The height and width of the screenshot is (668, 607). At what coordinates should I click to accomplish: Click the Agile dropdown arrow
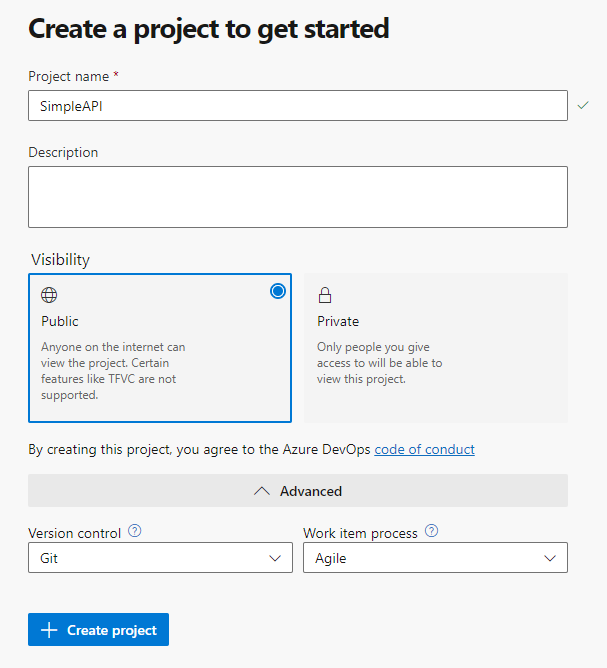(550, 558)
